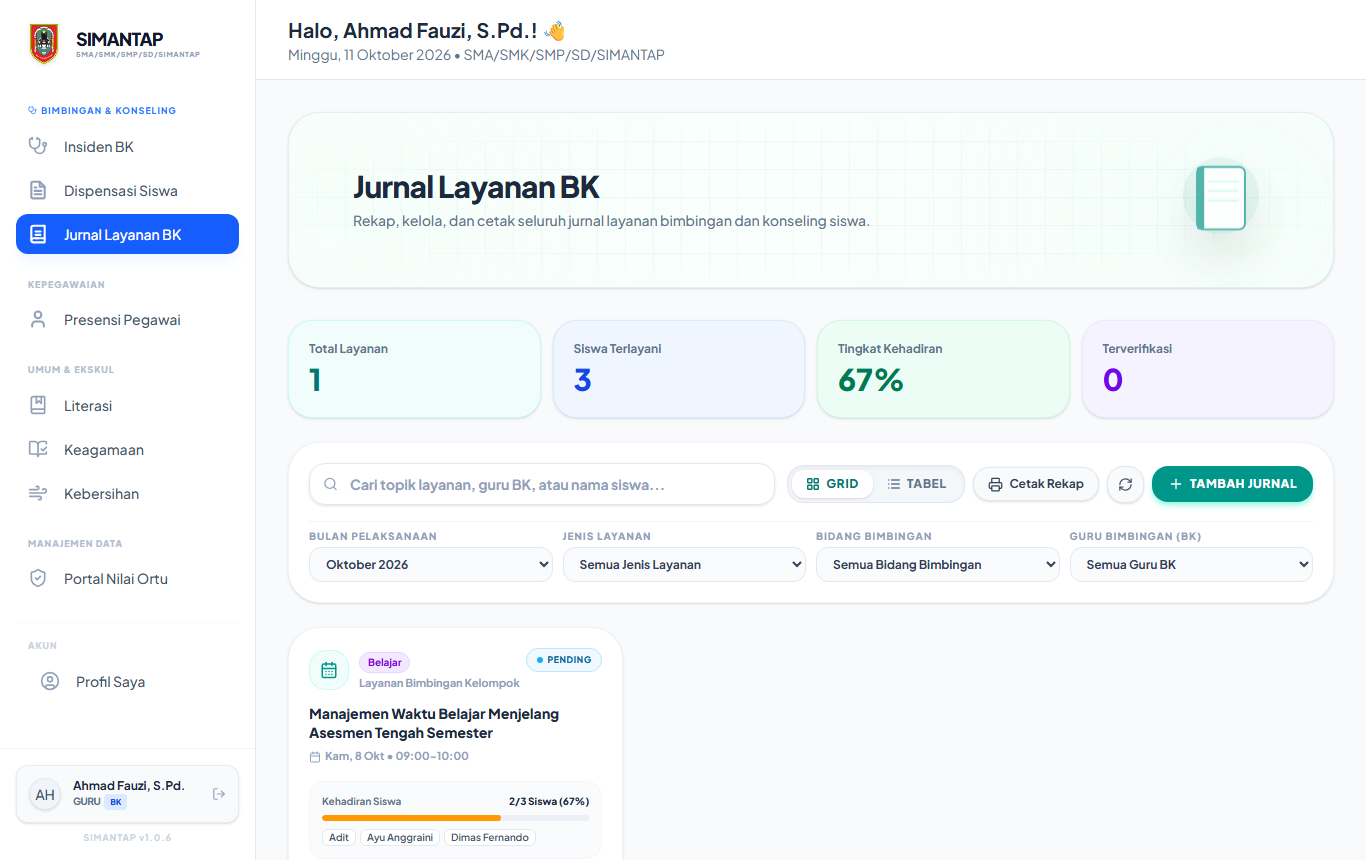Click the Dispensasi Siswa document icon
This screenshot has width=1366, height=860.
(38, 190)
